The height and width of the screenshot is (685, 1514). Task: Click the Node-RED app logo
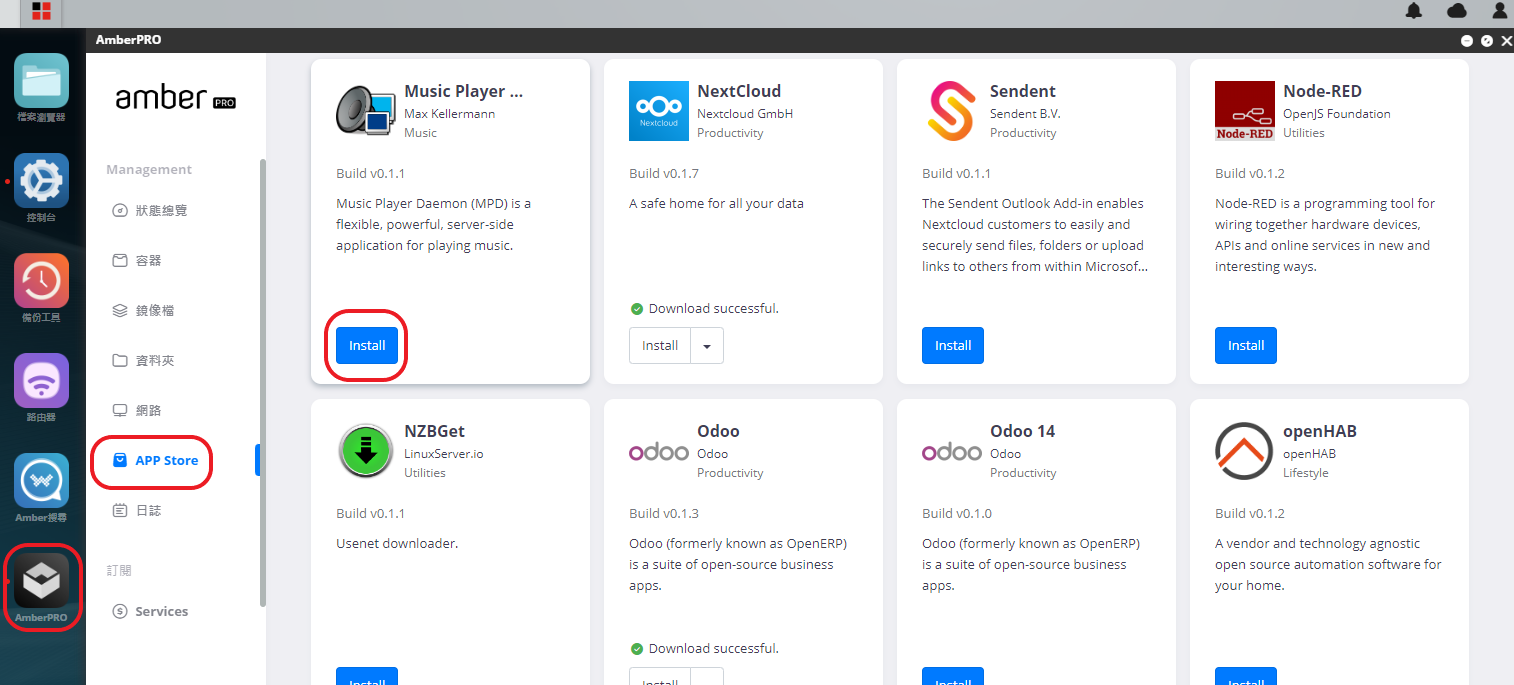click(x=1245, y=111)
